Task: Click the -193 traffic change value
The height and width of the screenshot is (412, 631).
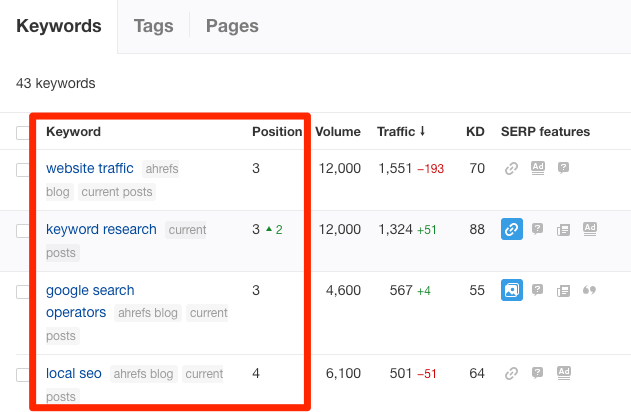Action: 431,169
